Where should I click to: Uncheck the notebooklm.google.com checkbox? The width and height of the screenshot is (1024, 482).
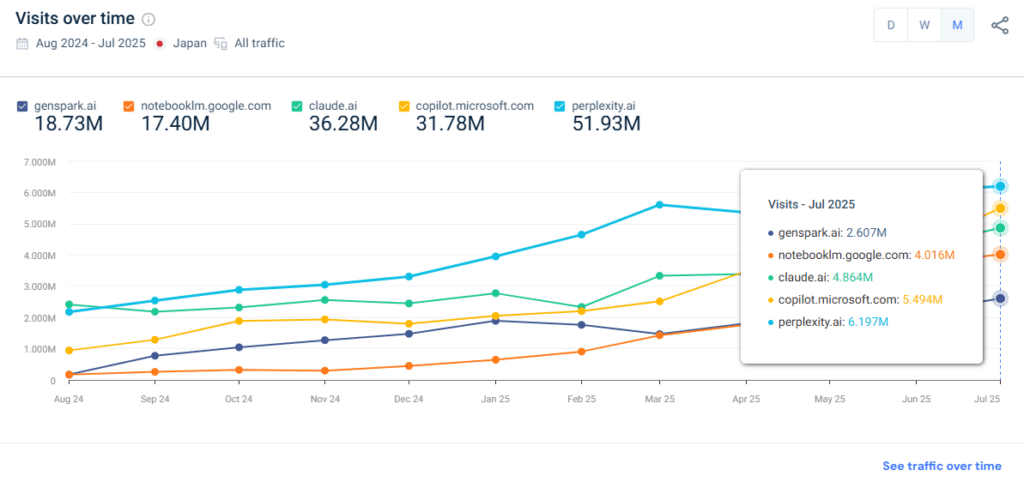[x=129, y=106]
